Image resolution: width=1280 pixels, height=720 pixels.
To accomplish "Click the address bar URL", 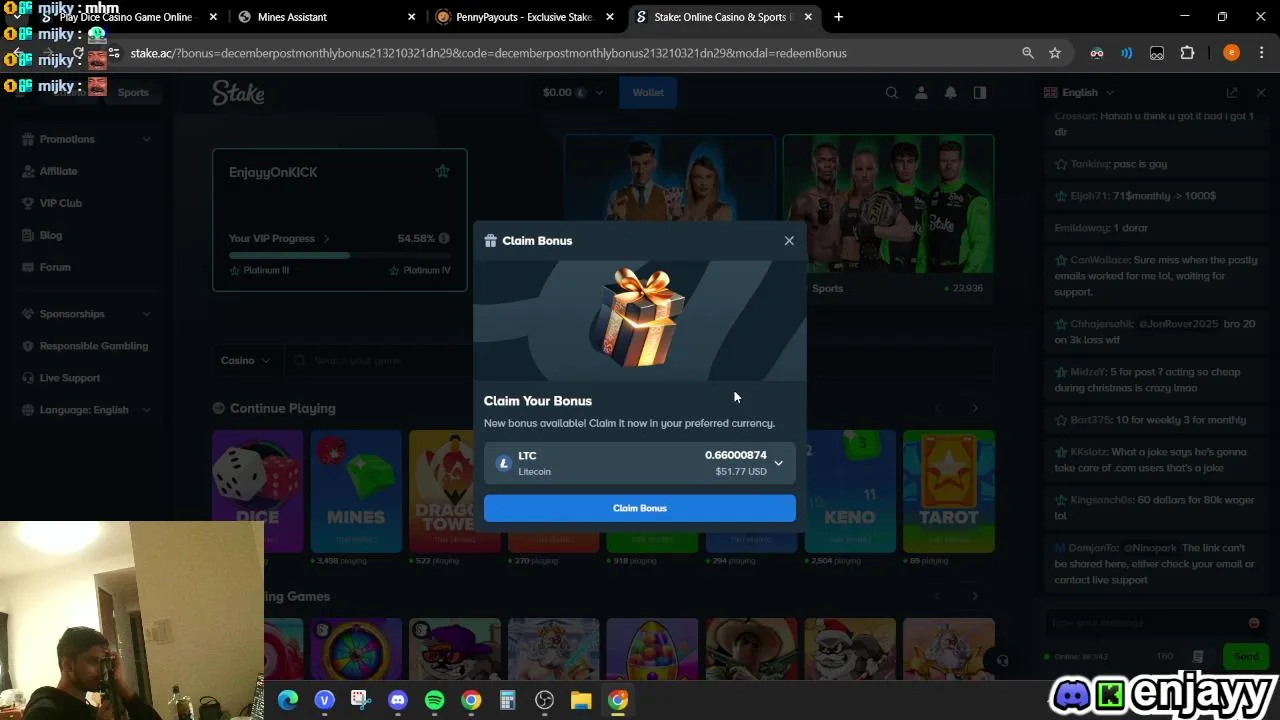I will 488,53.
